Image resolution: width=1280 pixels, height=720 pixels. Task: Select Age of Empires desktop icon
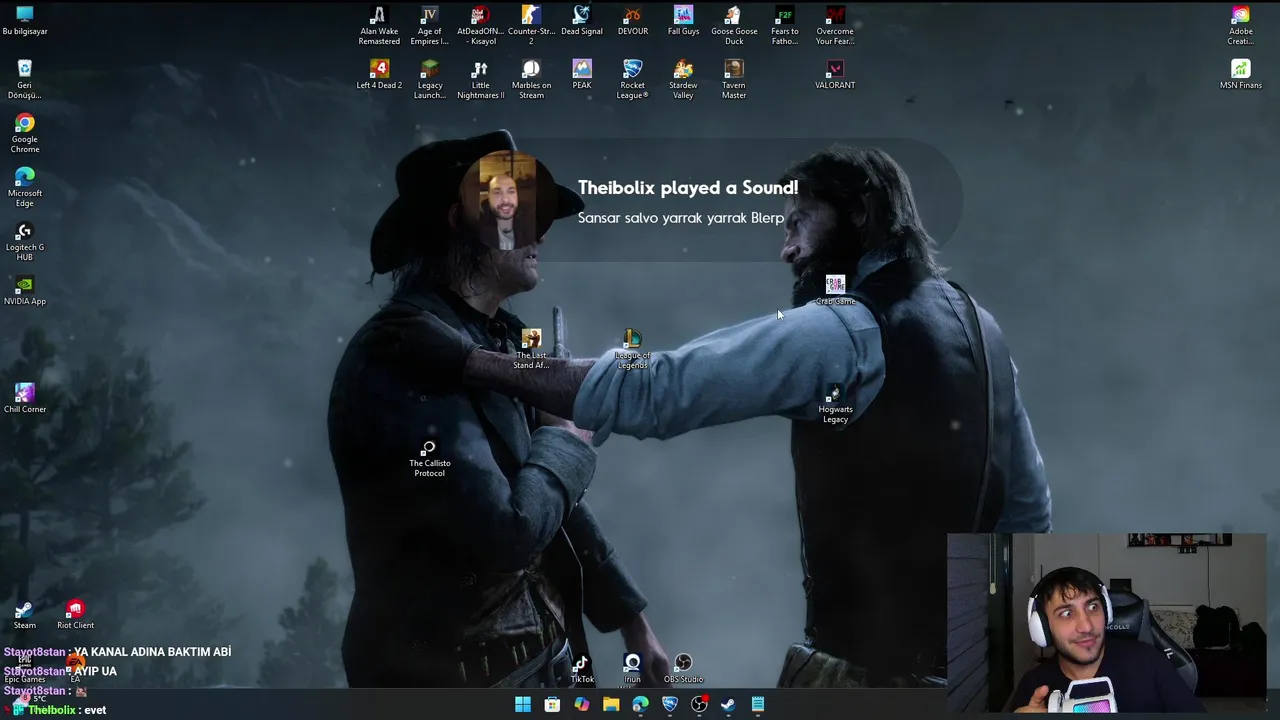(429, 26)
